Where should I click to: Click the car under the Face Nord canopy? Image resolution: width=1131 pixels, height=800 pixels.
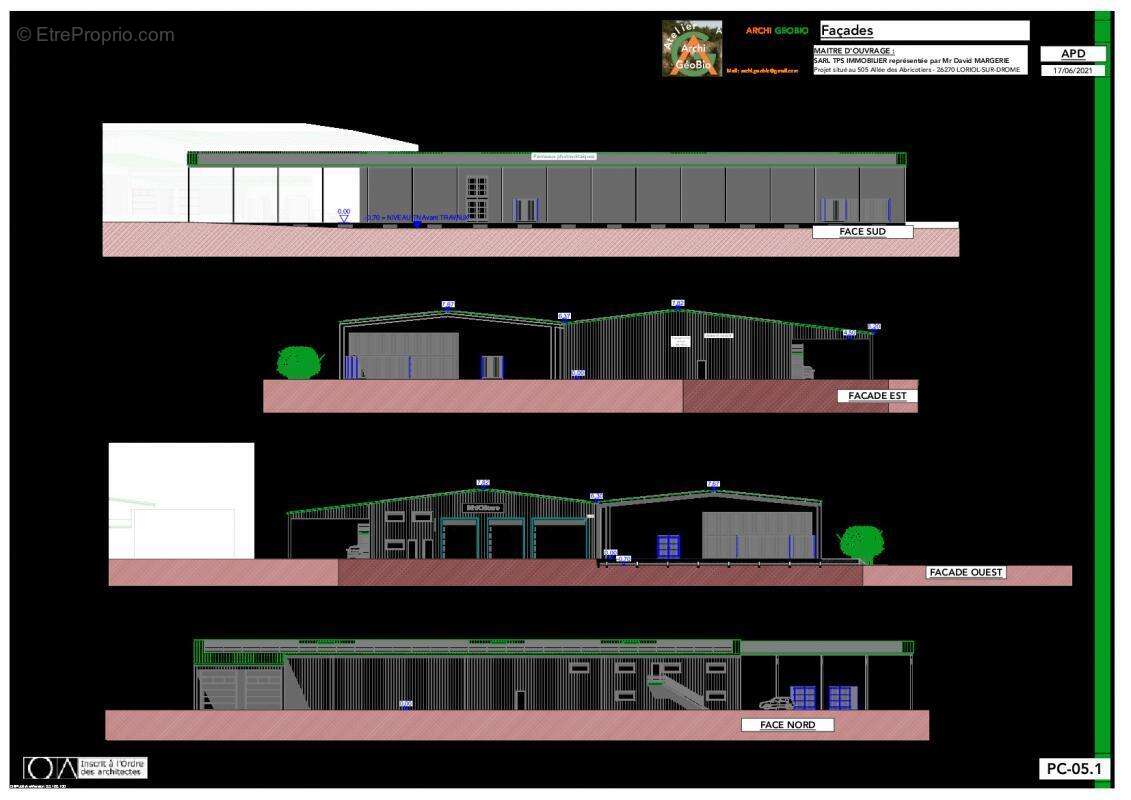tap(774, 703)
